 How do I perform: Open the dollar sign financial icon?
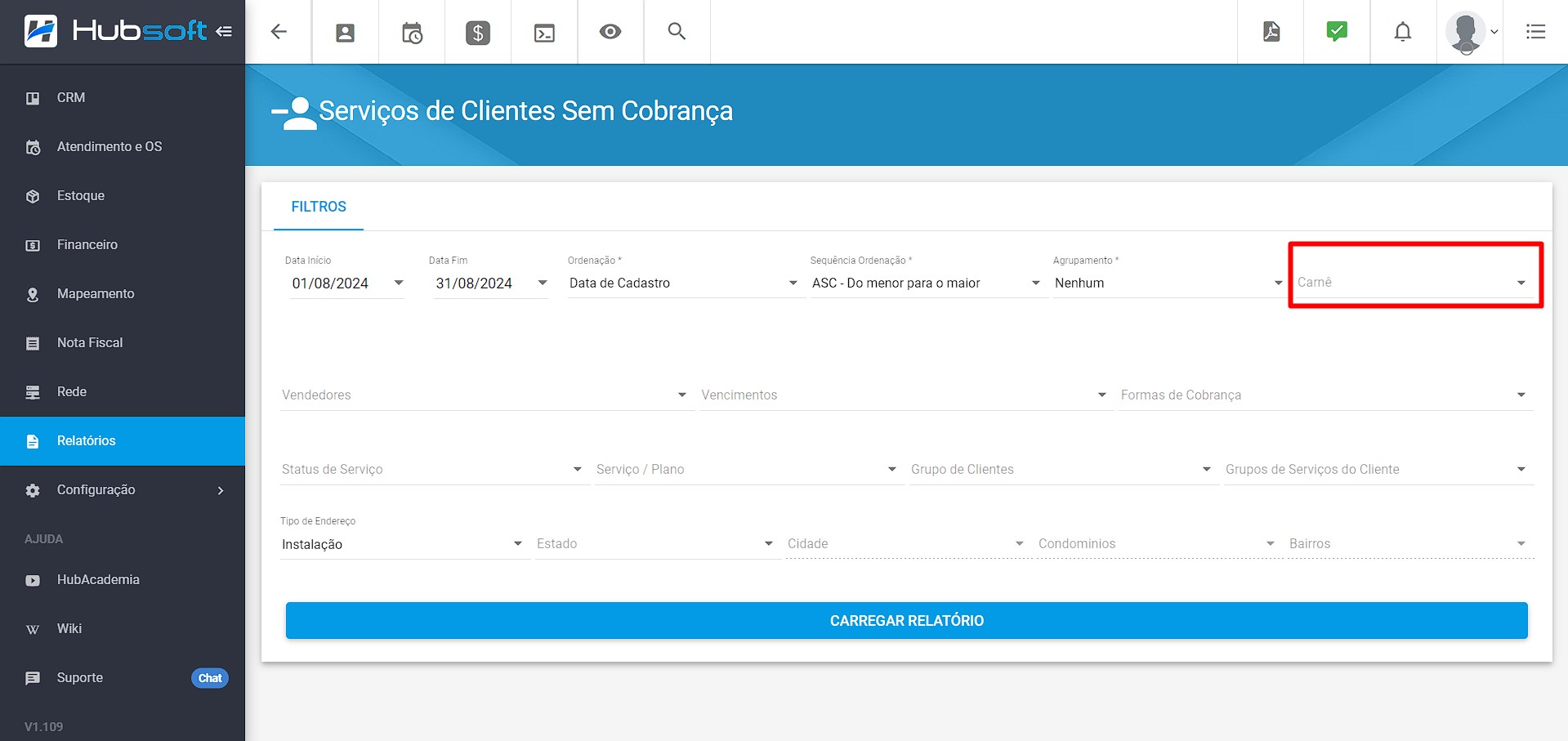pyautogui.click(x=478, y=33)
